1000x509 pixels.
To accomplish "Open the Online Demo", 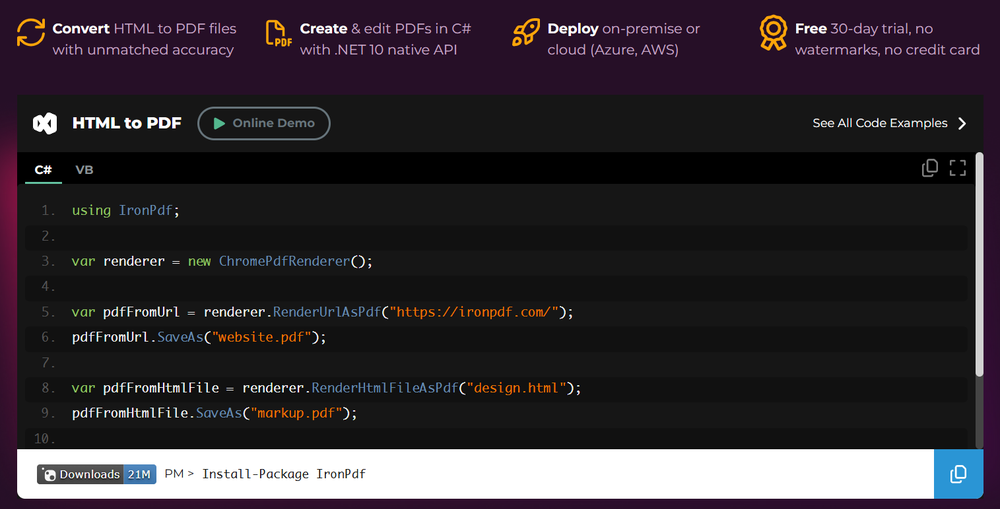I will tap(264, 123).
